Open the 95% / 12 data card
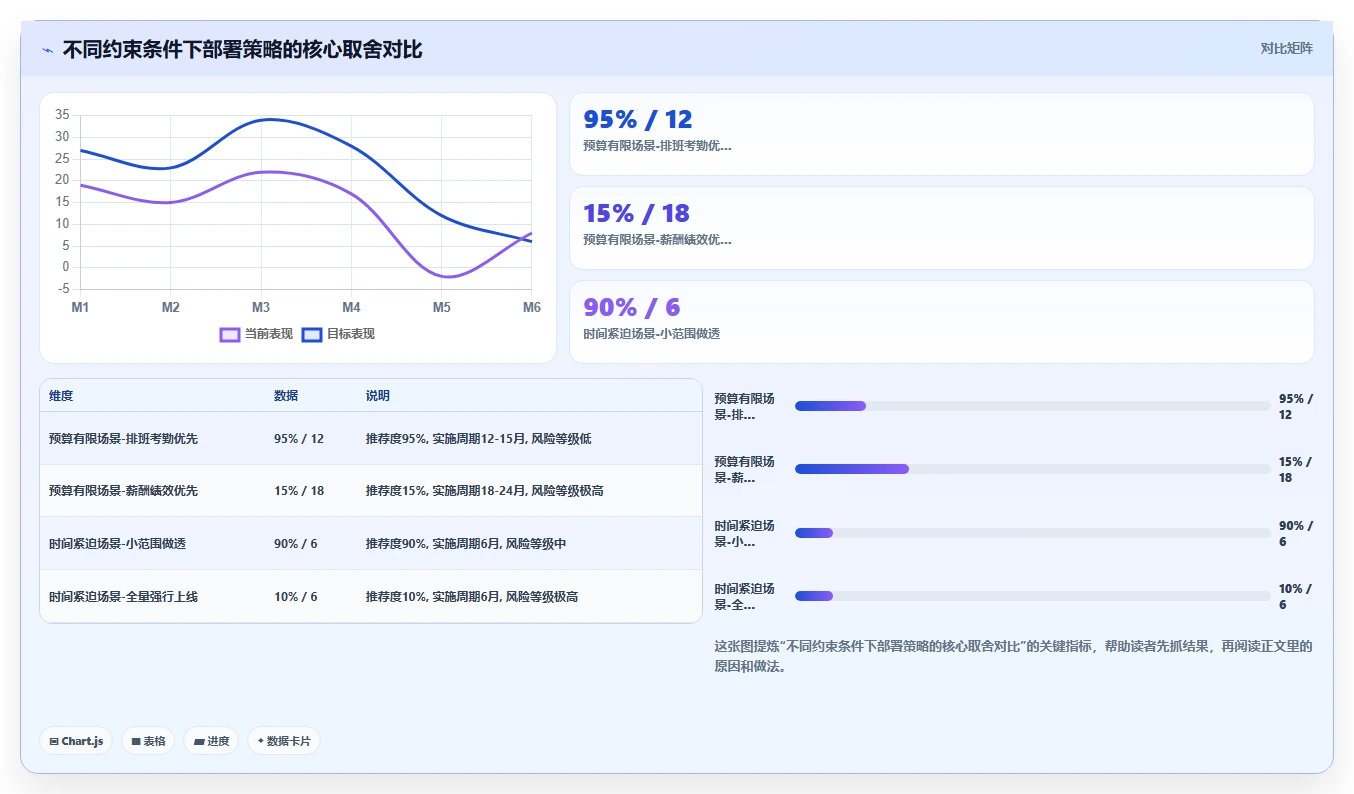 [941, 134]
